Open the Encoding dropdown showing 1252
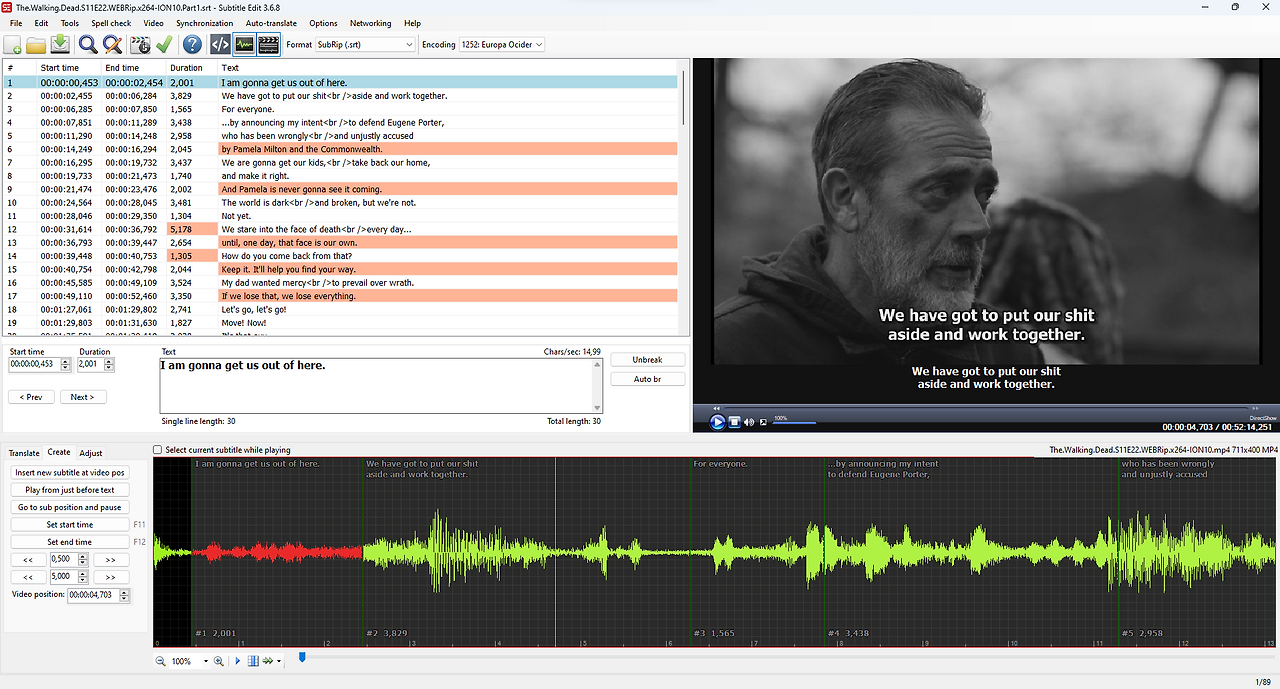The height and width of the screenshot is (689, 1280). click(x=501, y=45)
